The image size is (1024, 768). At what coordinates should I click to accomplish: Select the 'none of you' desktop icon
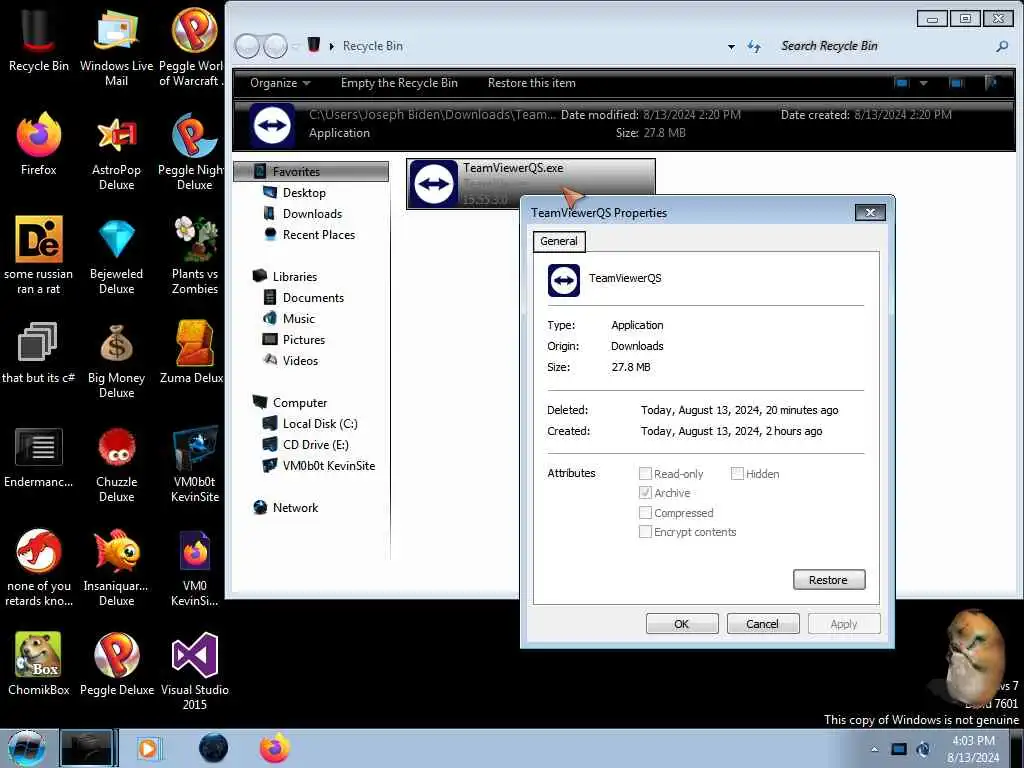[x=39, y=567]
